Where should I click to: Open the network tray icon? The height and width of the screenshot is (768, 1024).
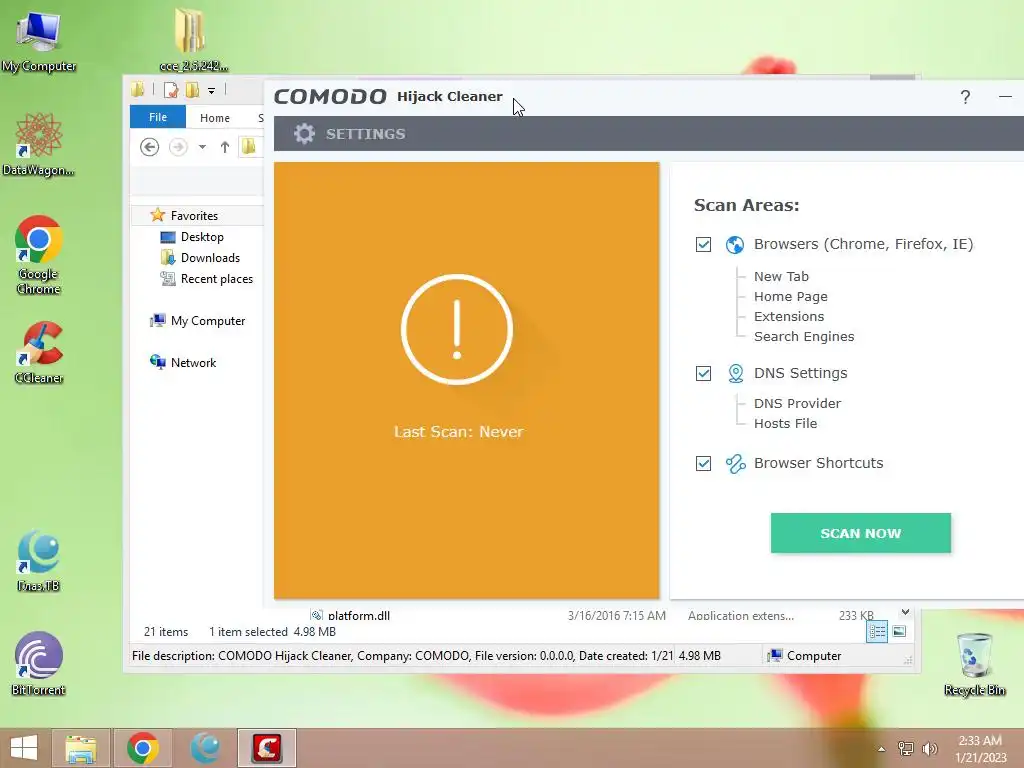(906, 749)
